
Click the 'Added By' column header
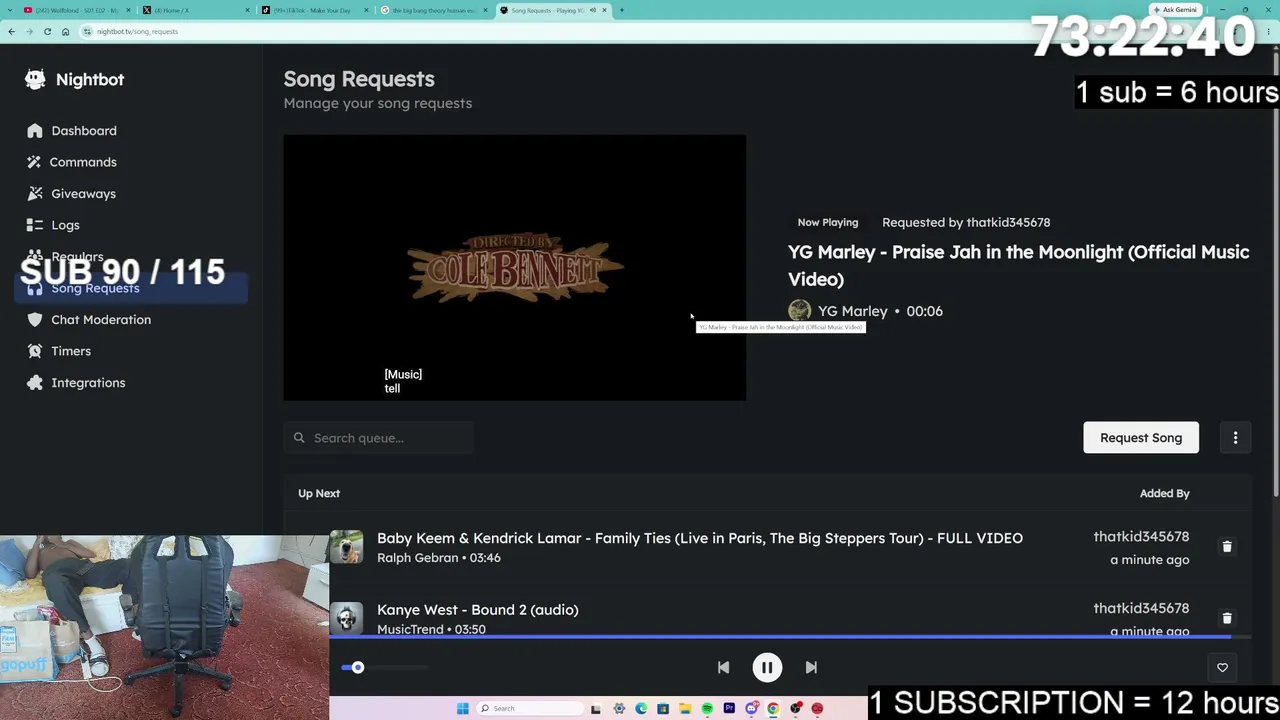[x=1165, y=493]
